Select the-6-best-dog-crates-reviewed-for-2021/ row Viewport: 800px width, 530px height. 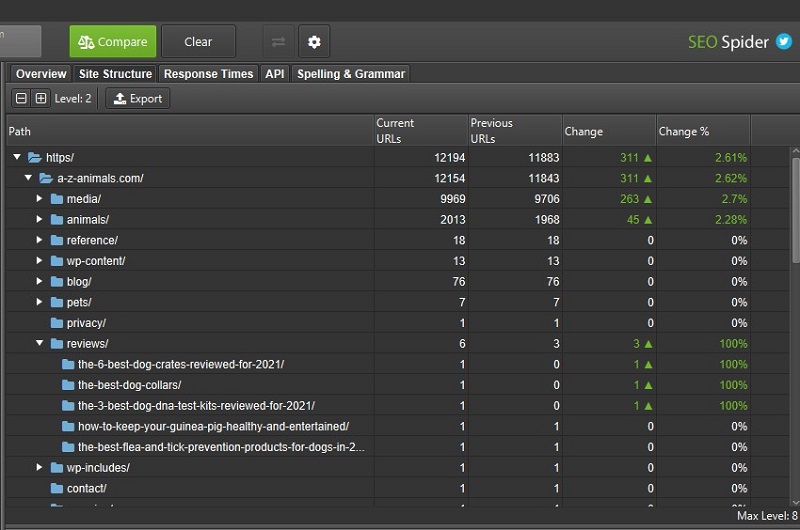(x=398, y=364)
